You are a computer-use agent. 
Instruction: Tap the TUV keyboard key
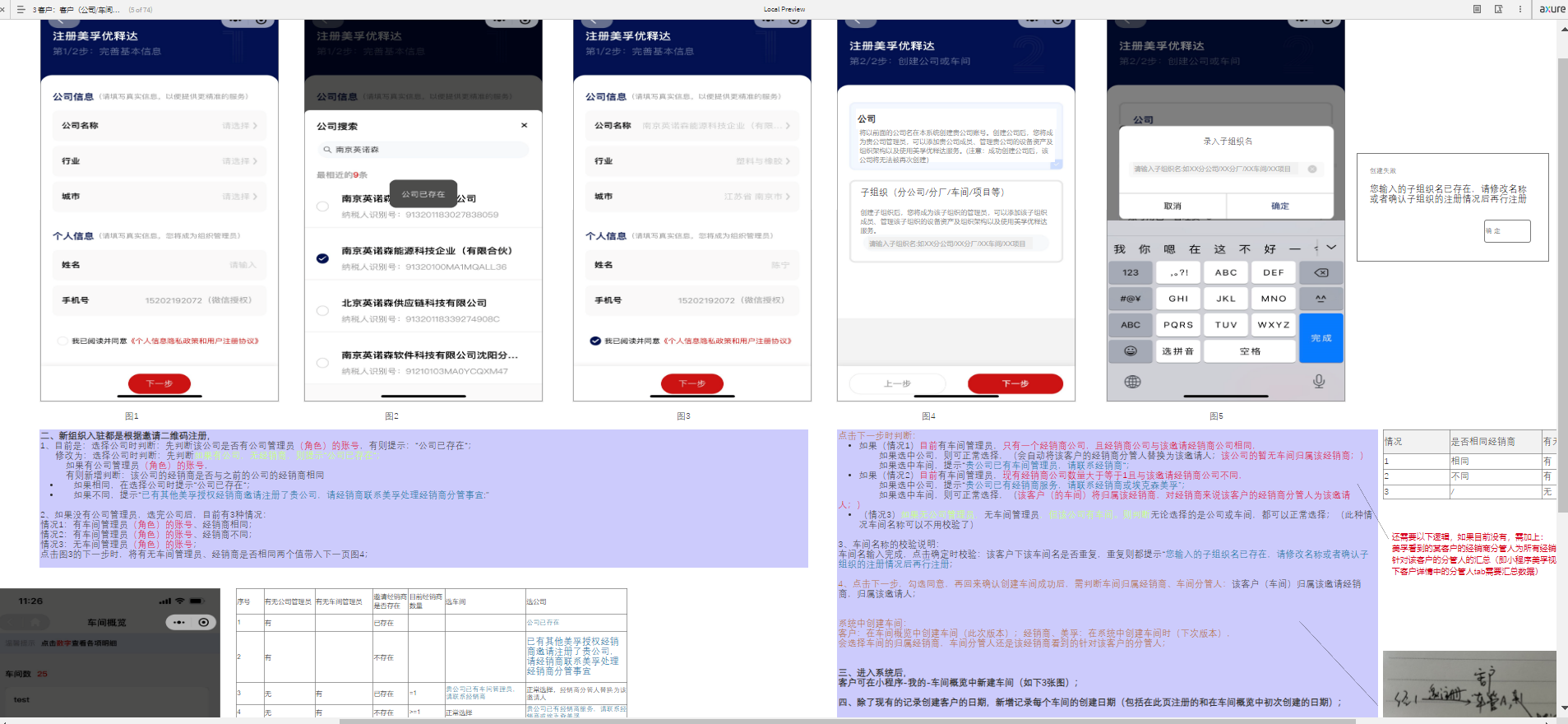pos(1226,325)
